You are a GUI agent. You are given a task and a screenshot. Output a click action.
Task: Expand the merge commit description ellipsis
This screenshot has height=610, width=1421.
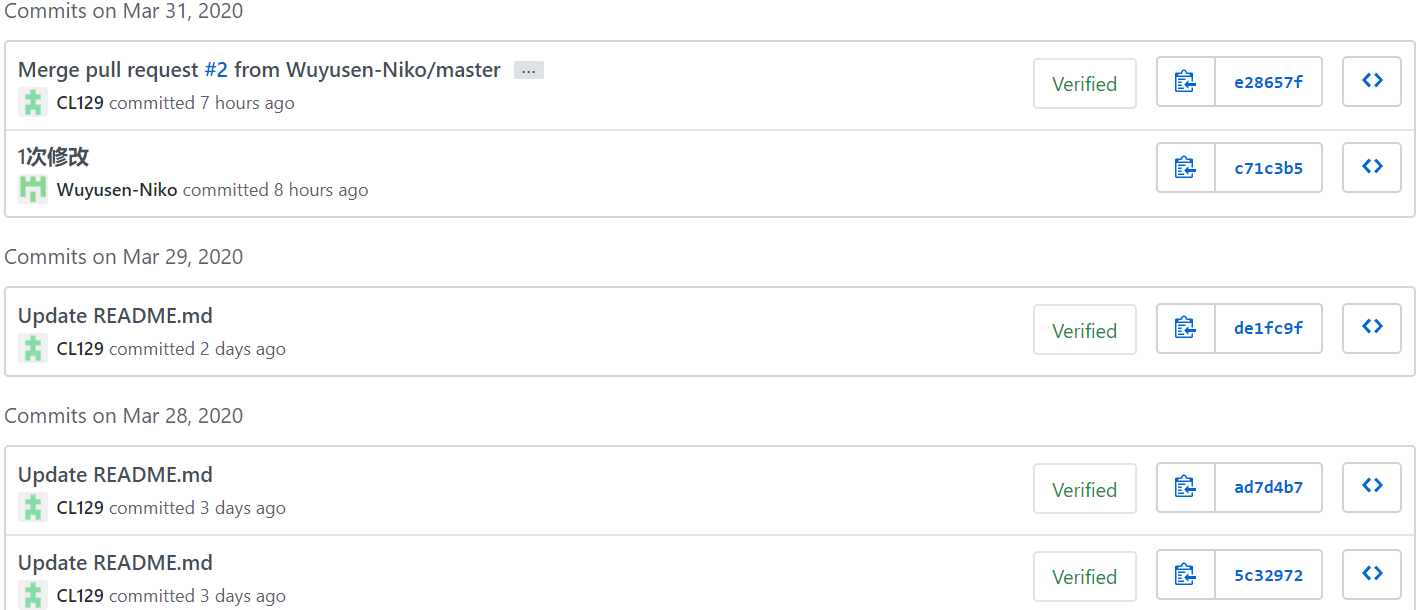pyautogui.click(x=528, y=71)
